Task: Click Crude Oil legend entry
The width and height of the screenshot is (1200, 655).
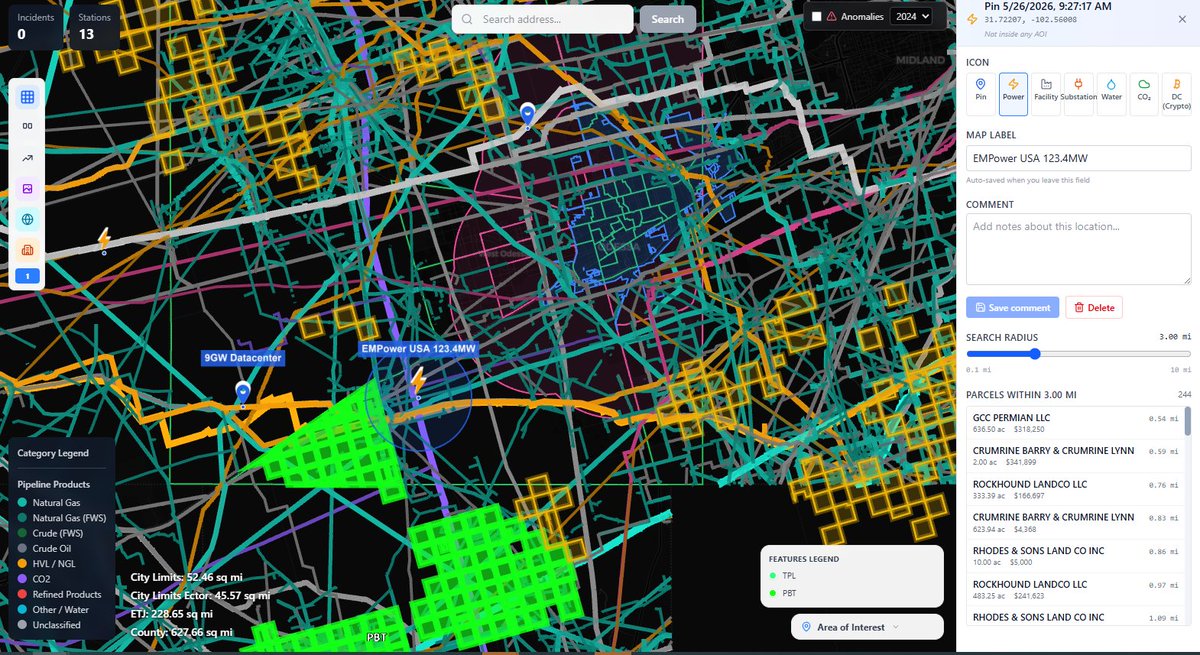Action: [45, 548]
